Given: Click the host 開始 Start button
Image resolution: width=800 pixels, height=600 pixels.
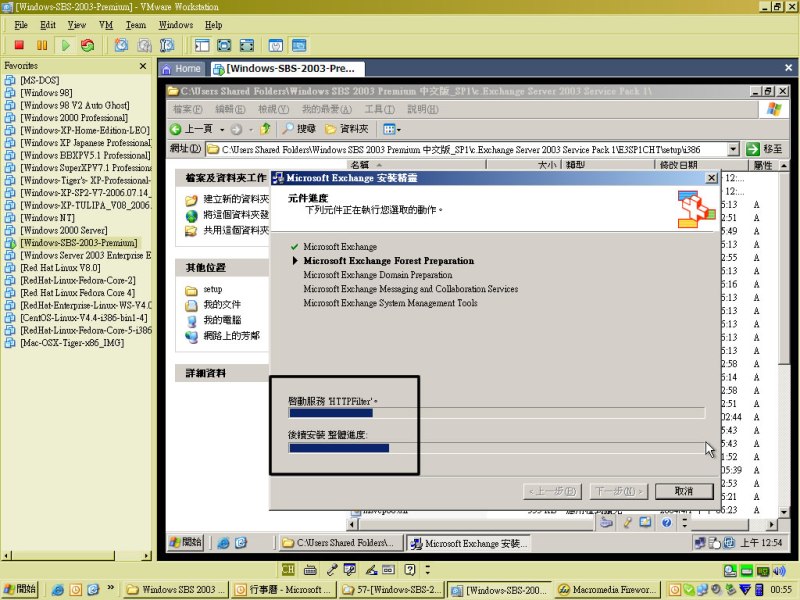Looking at the screenshot, I should (20, 589).
